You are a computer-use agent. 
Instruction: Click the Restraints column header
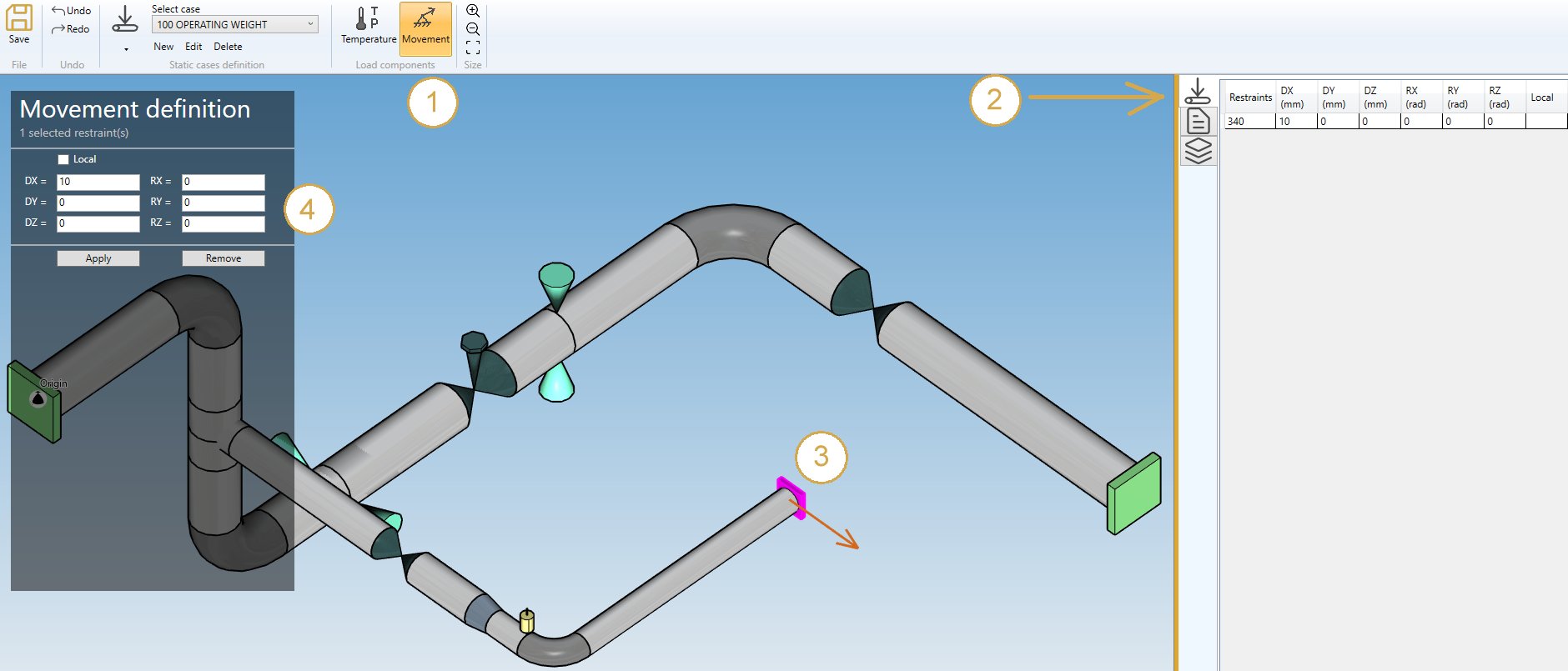(1249, 98)
